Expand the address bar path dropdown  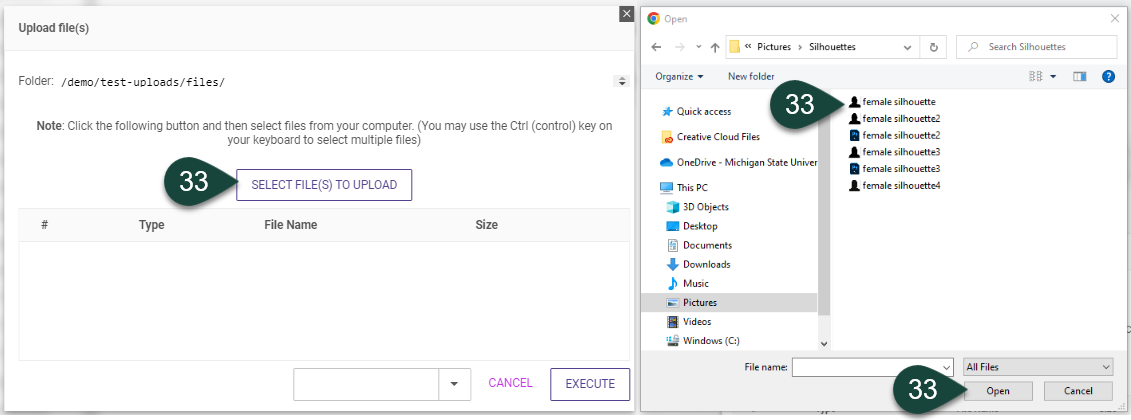[x=908, y=47]
